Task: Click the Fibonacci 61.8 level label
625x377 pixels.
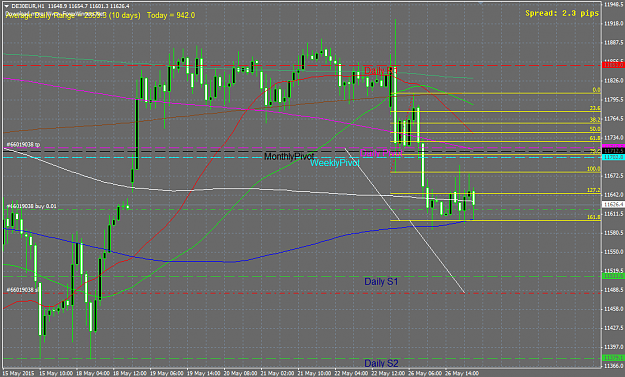Action: (595, 138)
